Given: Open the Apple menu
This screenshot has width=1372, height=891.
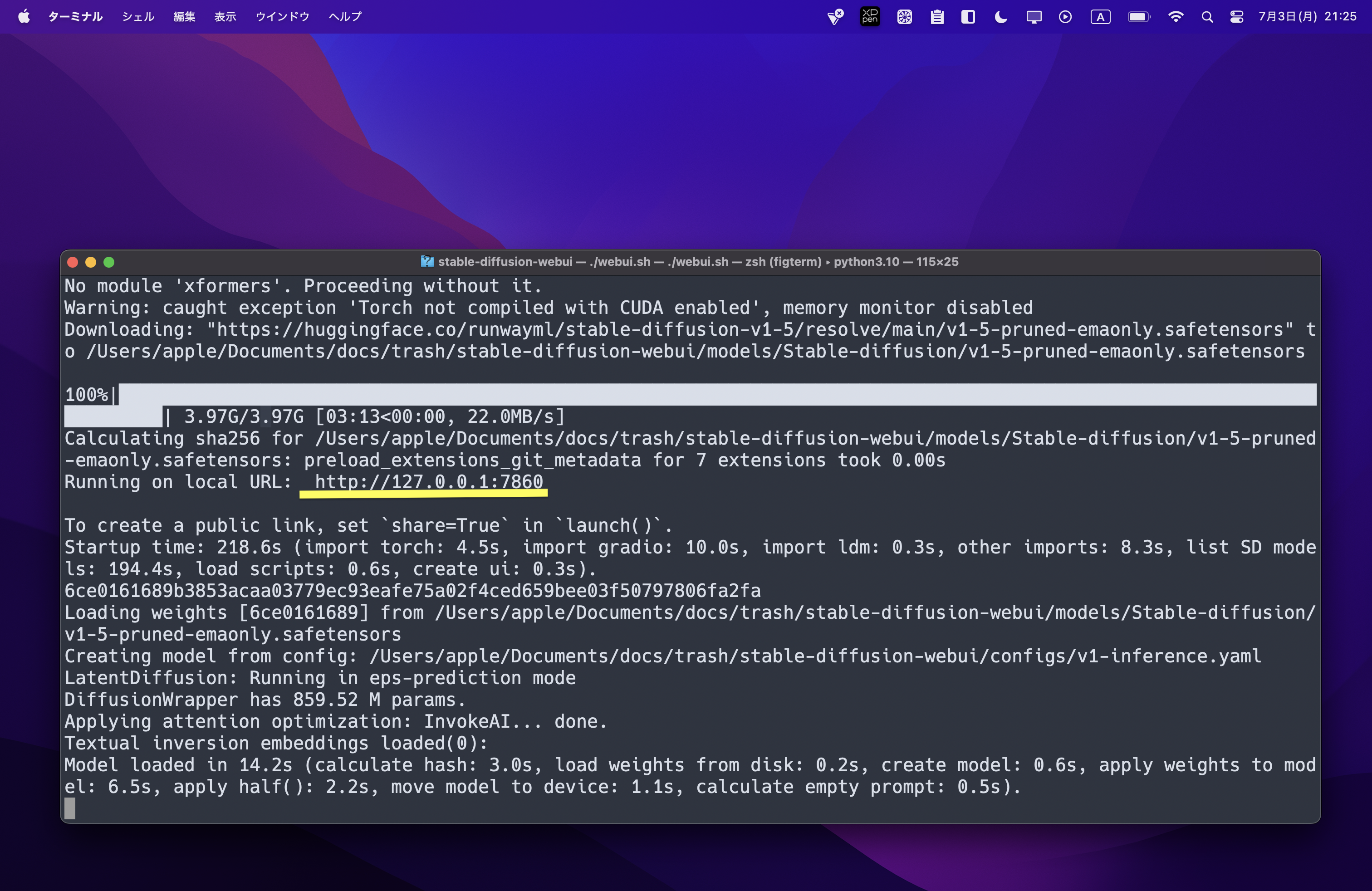Looking at the screenshot, I should pyautogui.click(x=24, y=16).
